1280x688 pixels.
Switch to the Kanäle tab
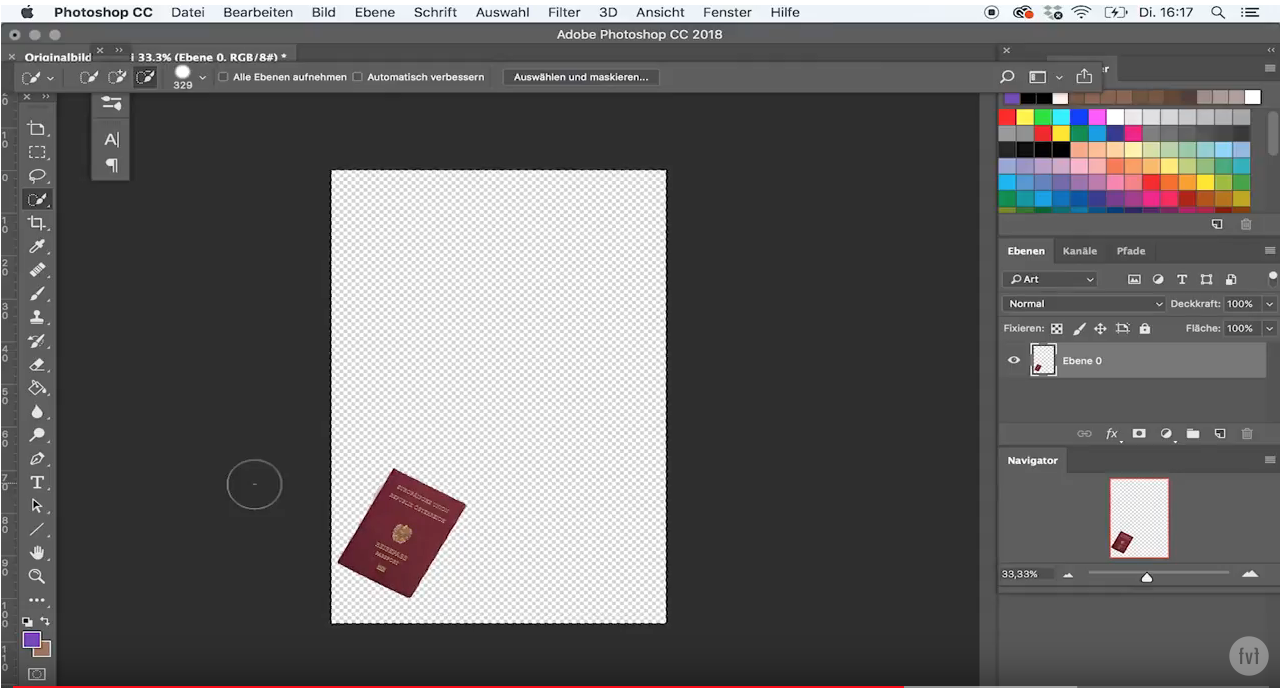(1080, 251)
